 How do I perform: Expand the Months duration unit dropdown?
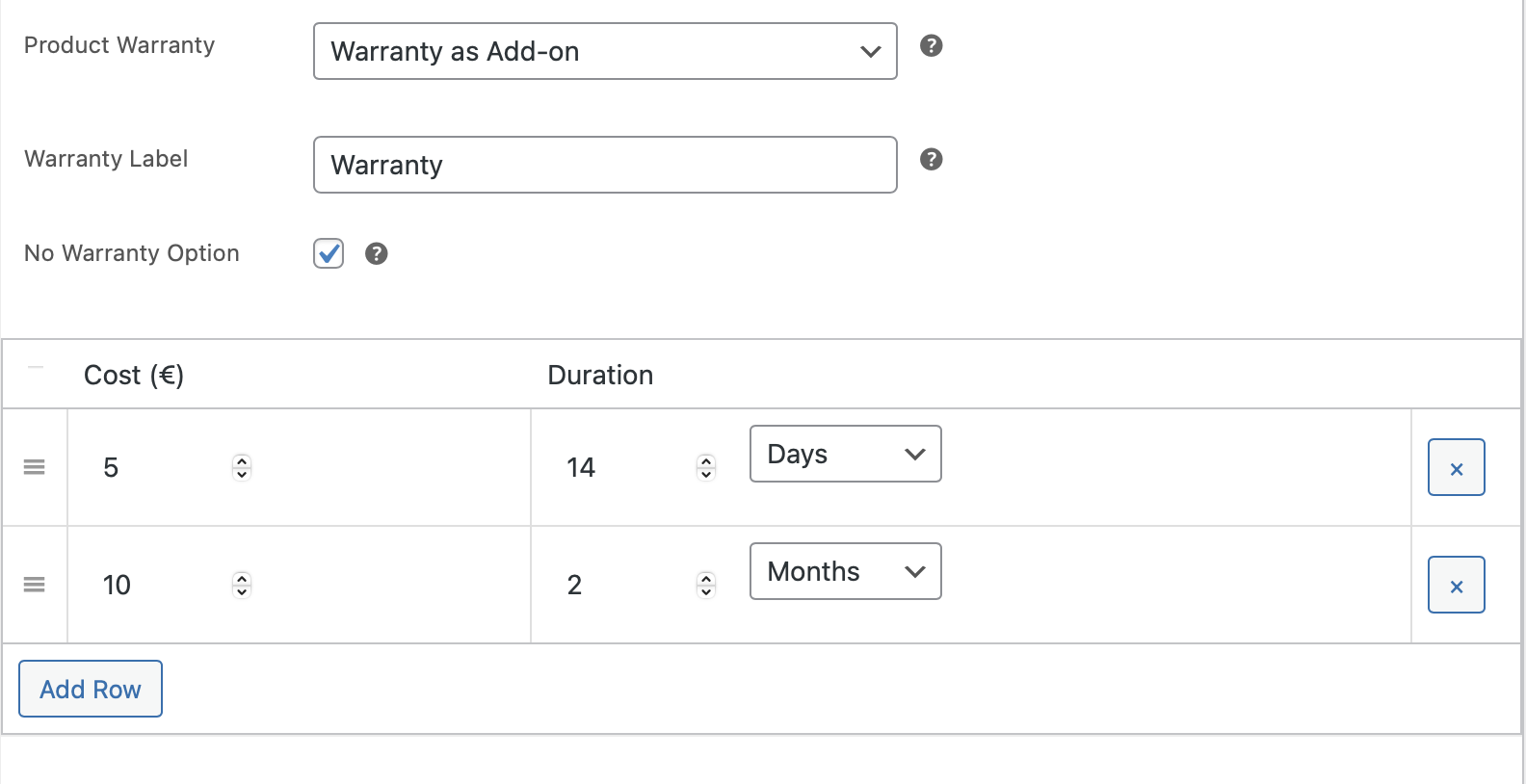tap(845, 571)
